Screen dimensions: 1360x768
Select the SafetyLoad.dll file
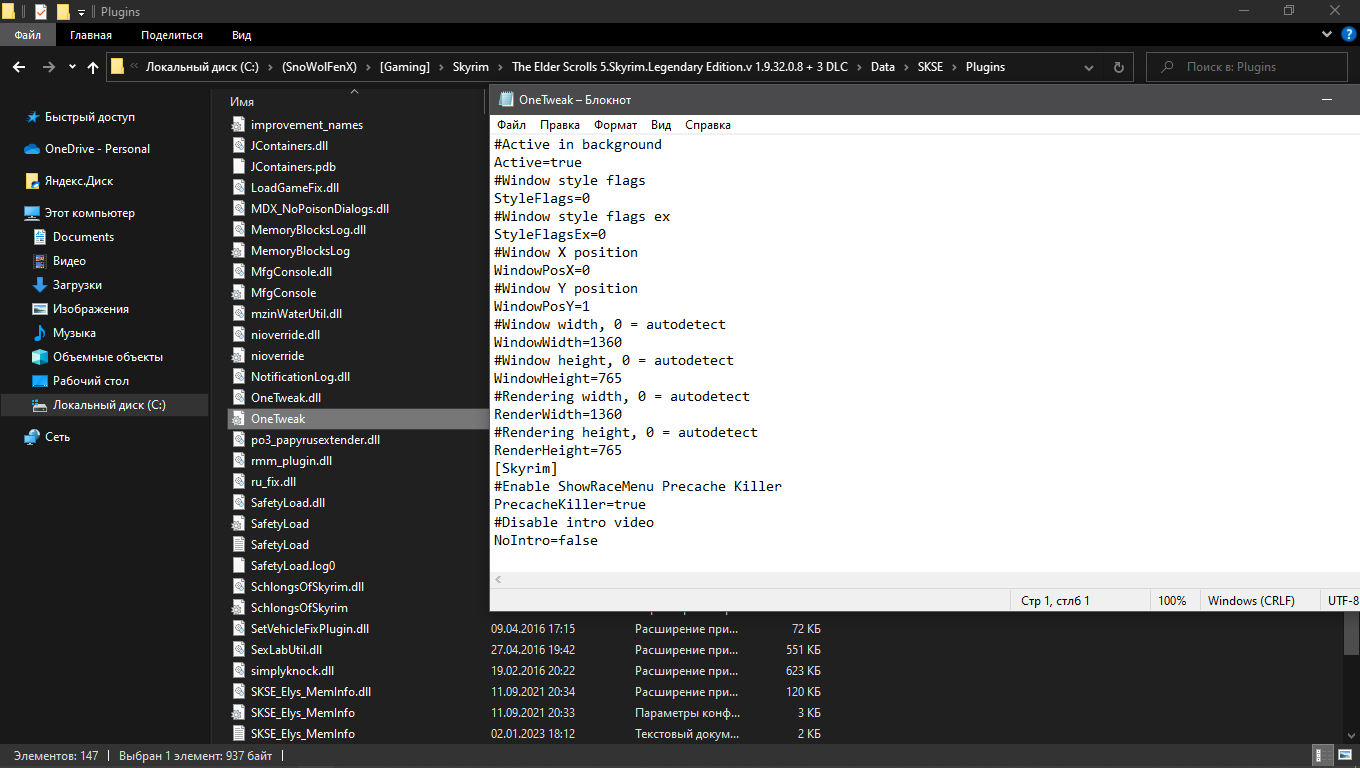[x=287, y=503]
